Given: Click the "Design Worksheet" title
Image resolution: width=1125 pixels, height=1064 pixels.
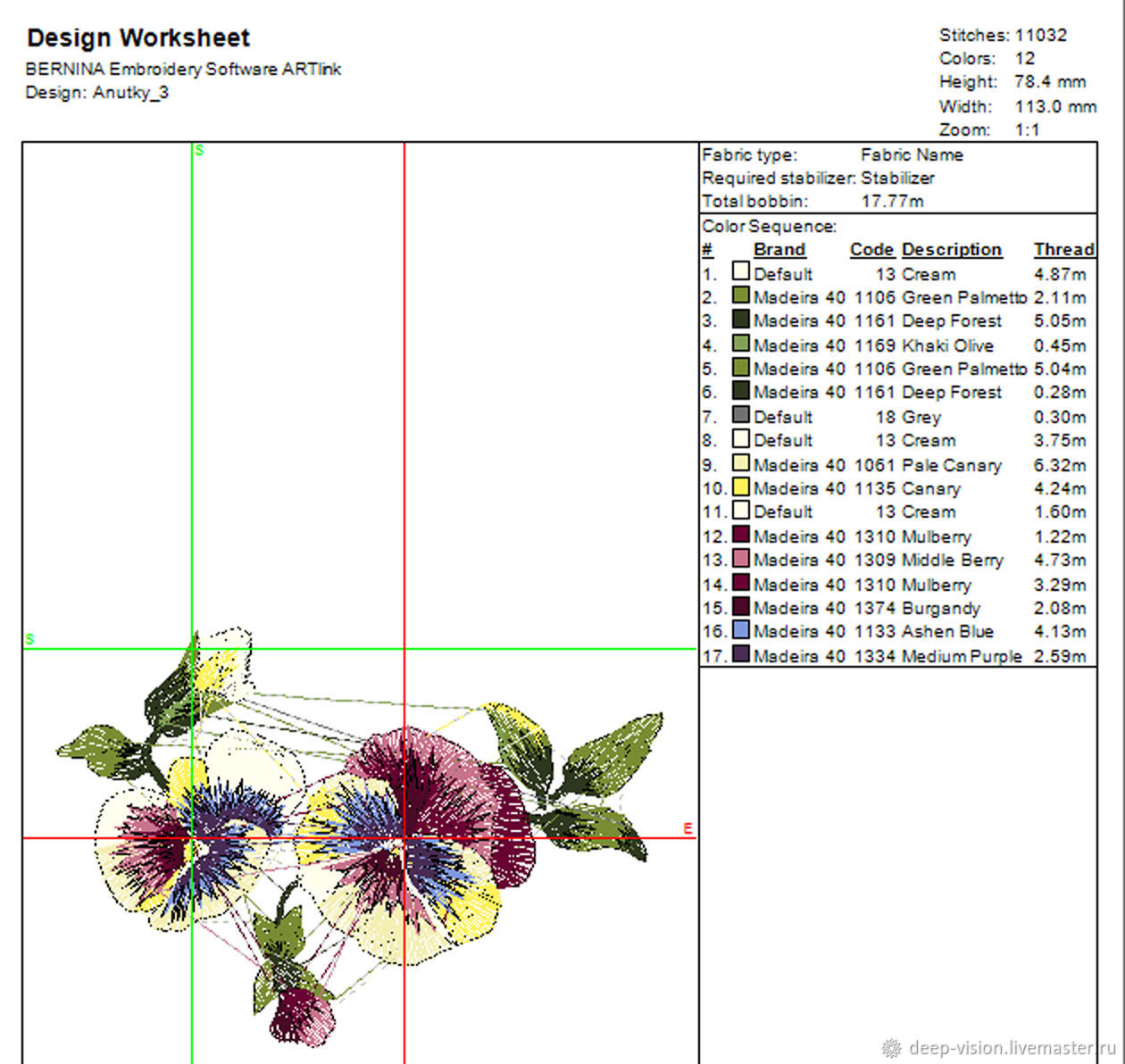Looking at the screenshot, I should pyautogui.click(x=138, y=38).
